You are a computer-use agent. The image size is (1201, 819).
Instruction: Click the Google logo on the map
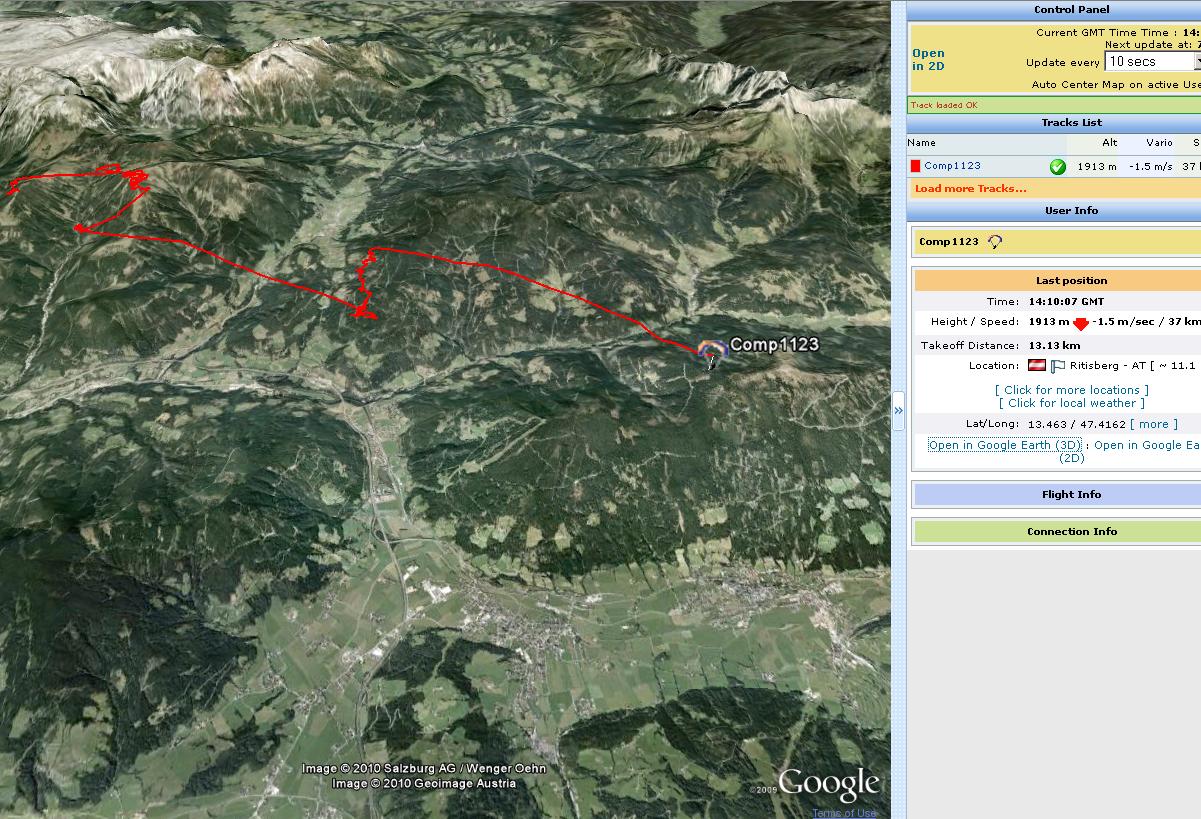(x=828, y=784)
